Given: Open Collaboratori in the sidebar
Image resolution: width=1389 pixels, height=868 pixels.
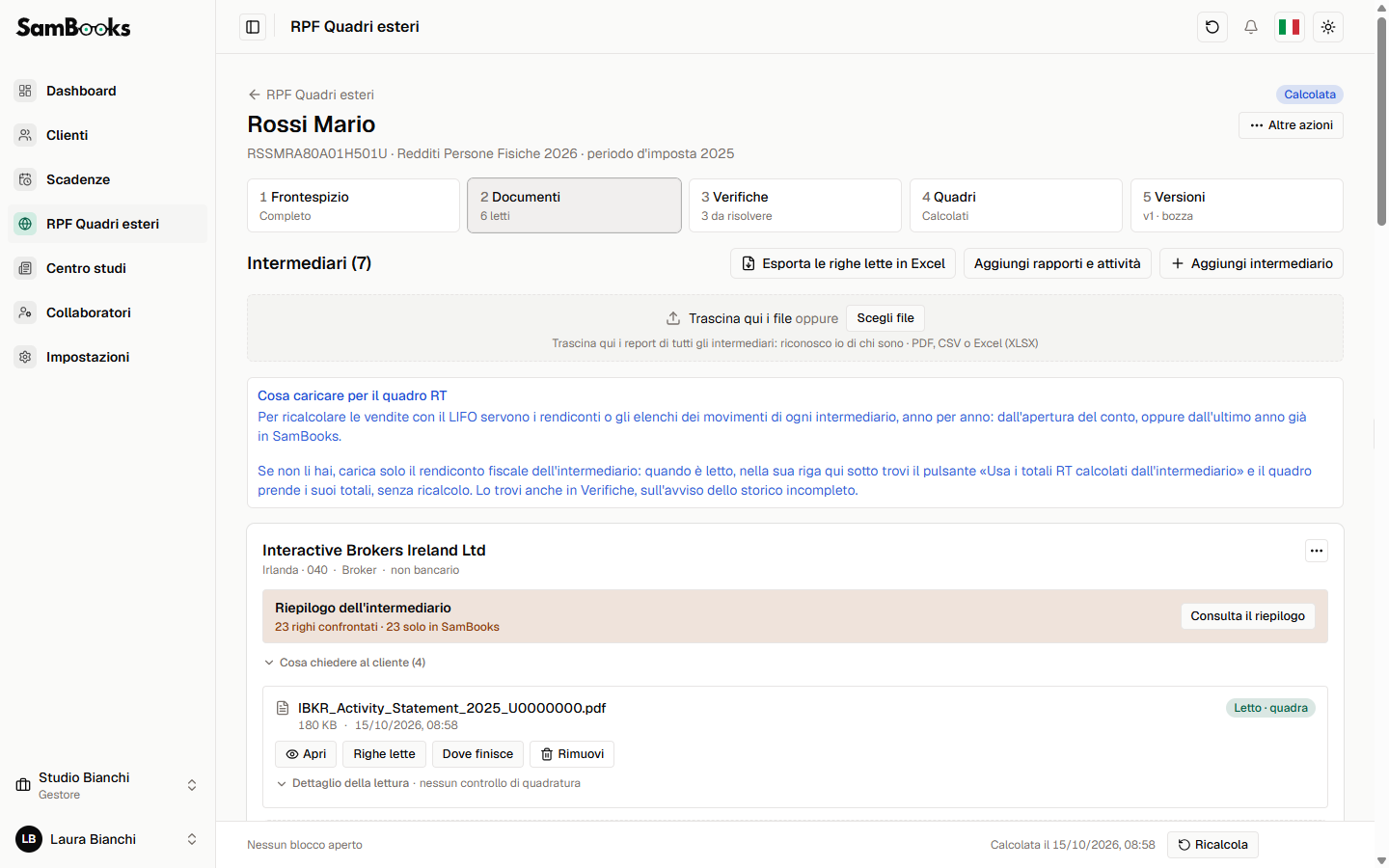Looking at the screenshot, I should 107,312.
